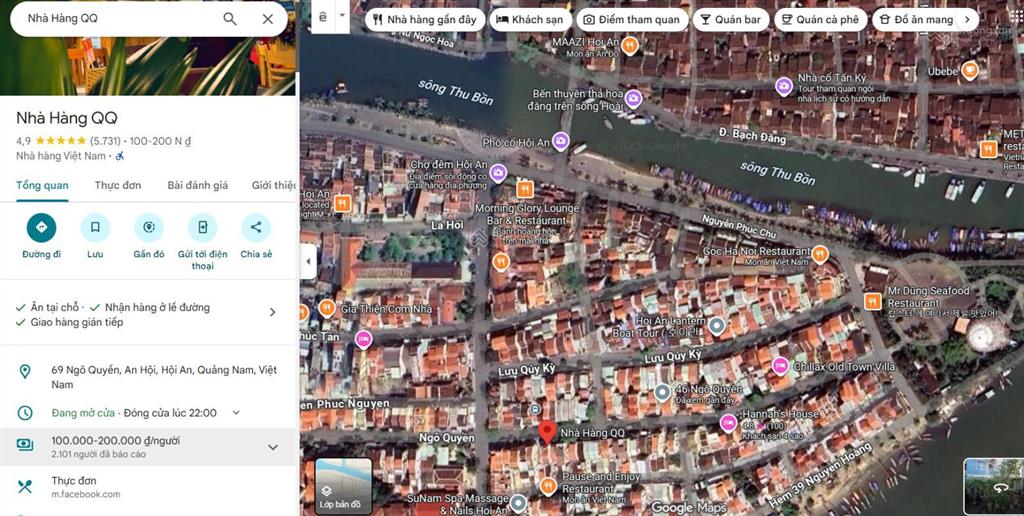Screen dimensions: 1024x516
Task: Expand opening hours dropdown
Action: pos(236,413)
